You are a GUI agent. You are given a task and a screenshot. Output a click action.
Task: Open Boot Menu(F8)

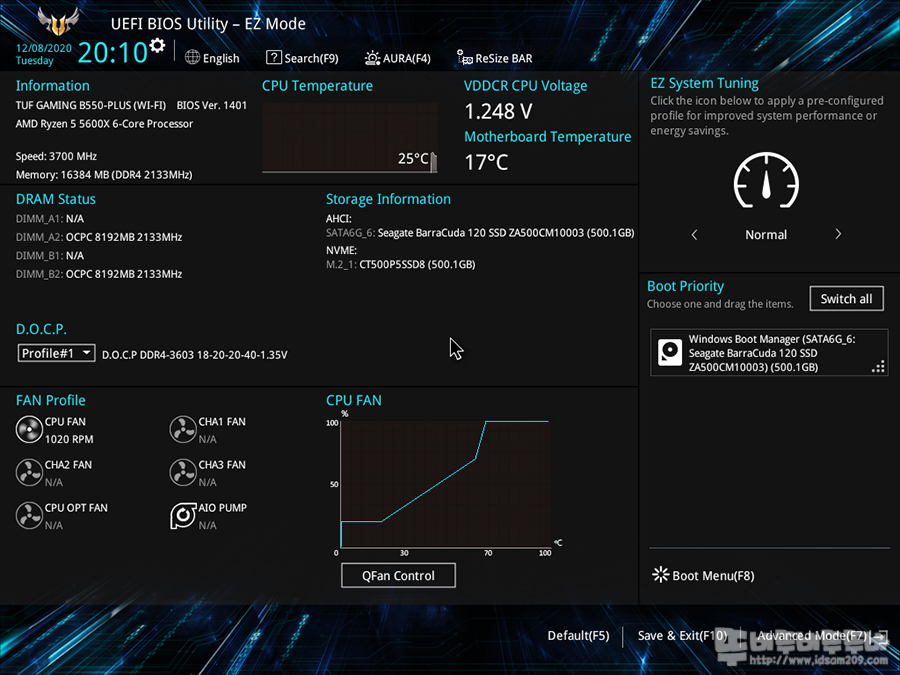click(x=704, y=575)
